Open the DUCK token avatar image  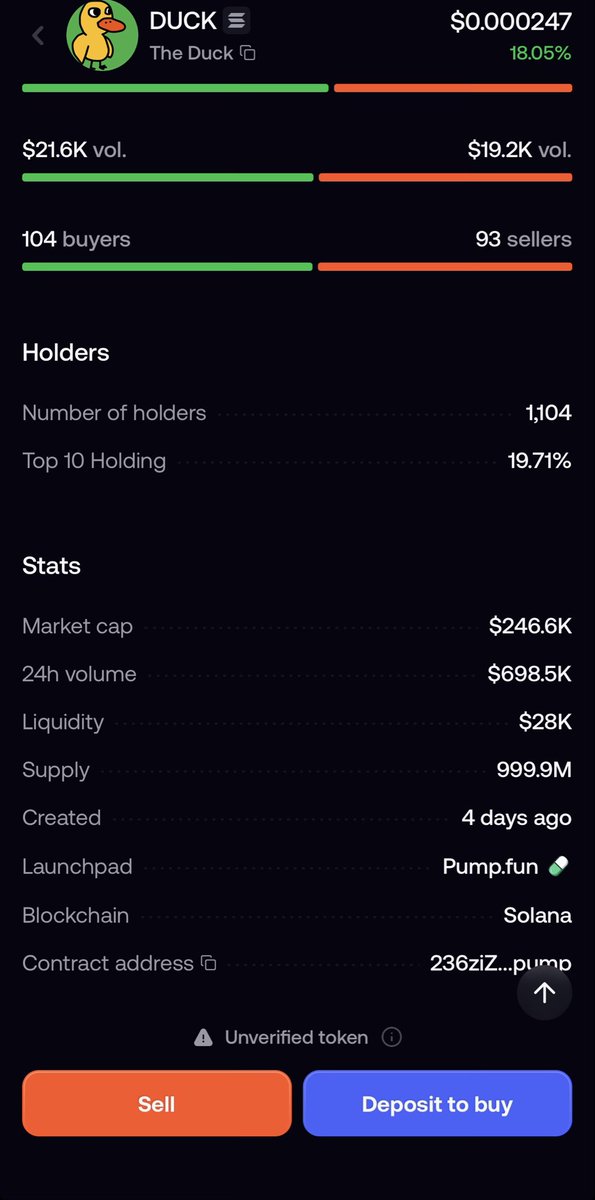[102, 35]
